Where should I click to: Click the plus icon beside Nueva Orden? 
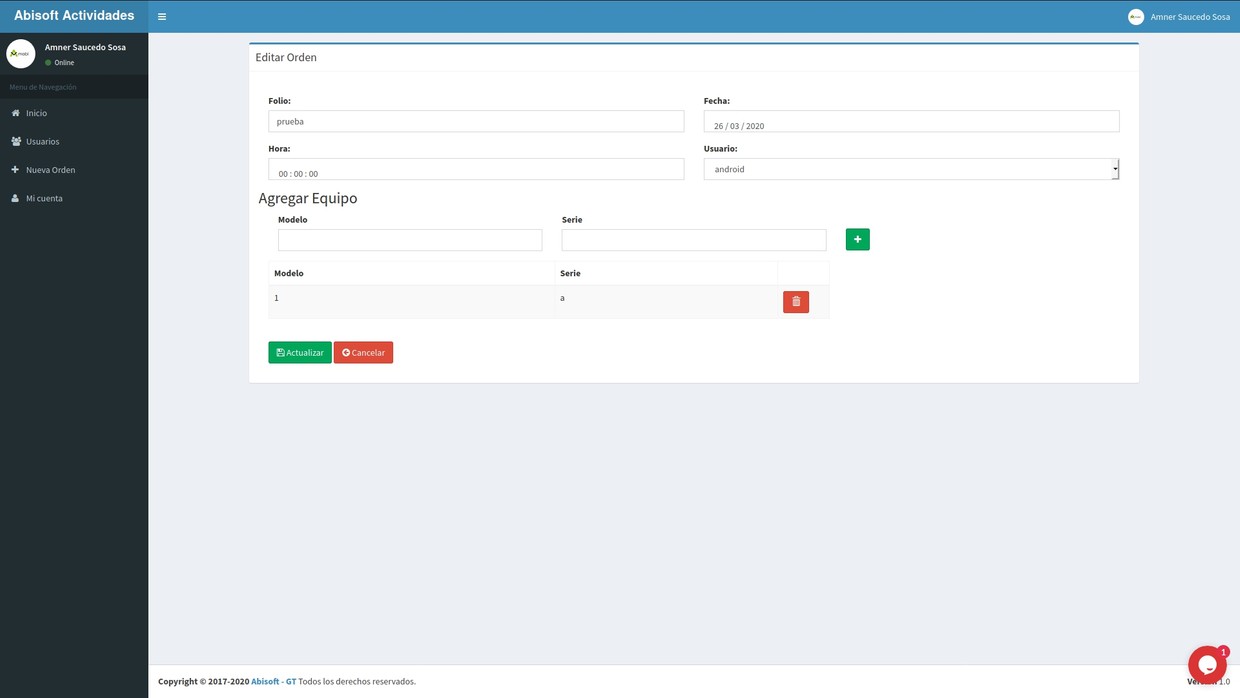[15, 170]
